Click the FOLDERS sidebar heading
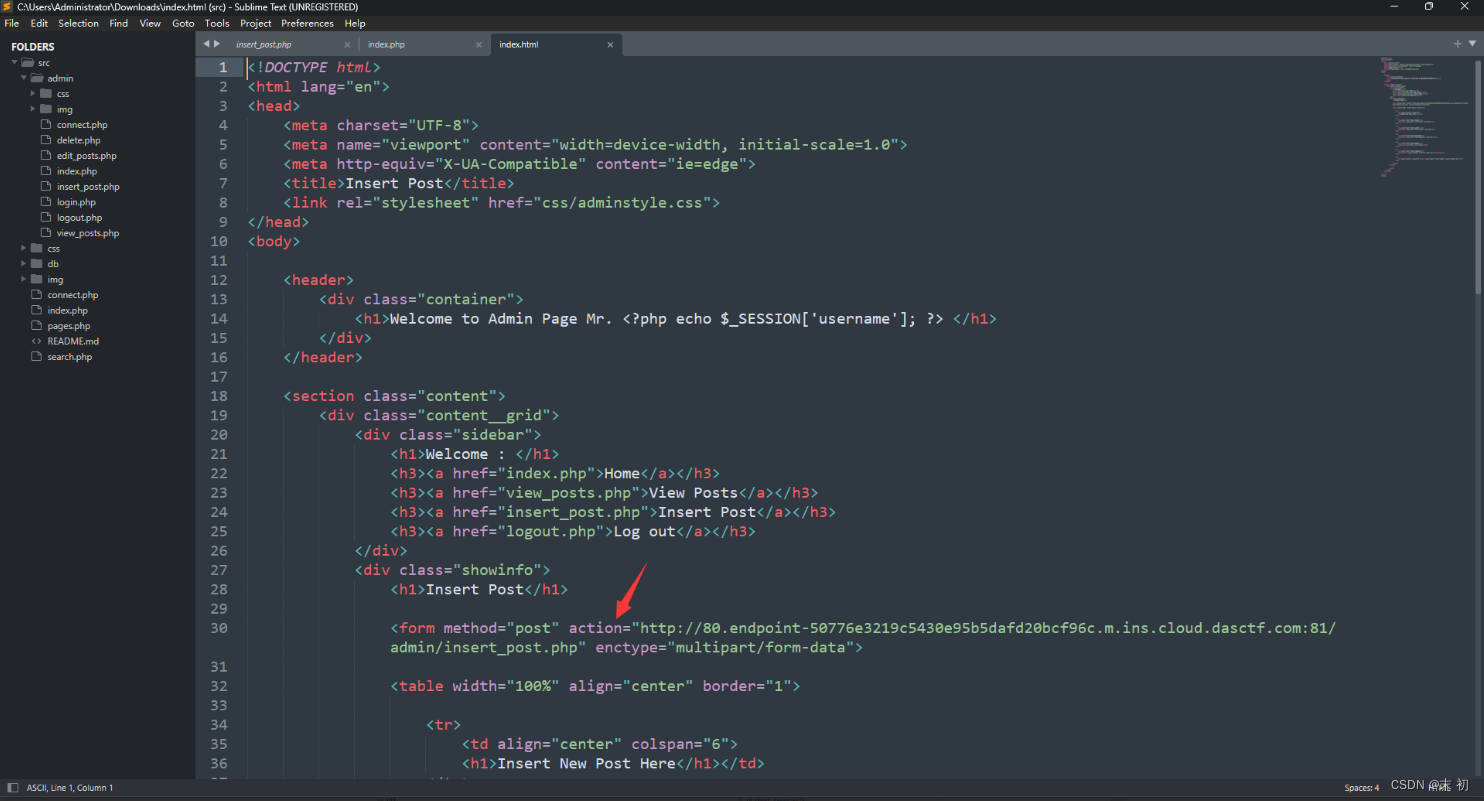 [33, 47]
